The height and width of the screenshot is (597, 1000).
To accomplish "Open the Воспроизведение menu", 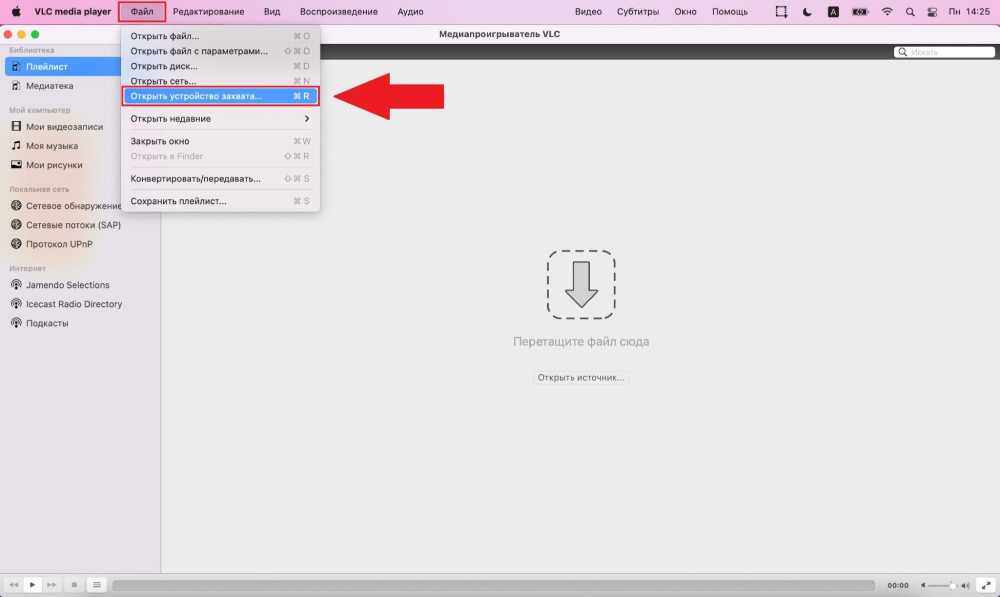I will click(338, 12).
